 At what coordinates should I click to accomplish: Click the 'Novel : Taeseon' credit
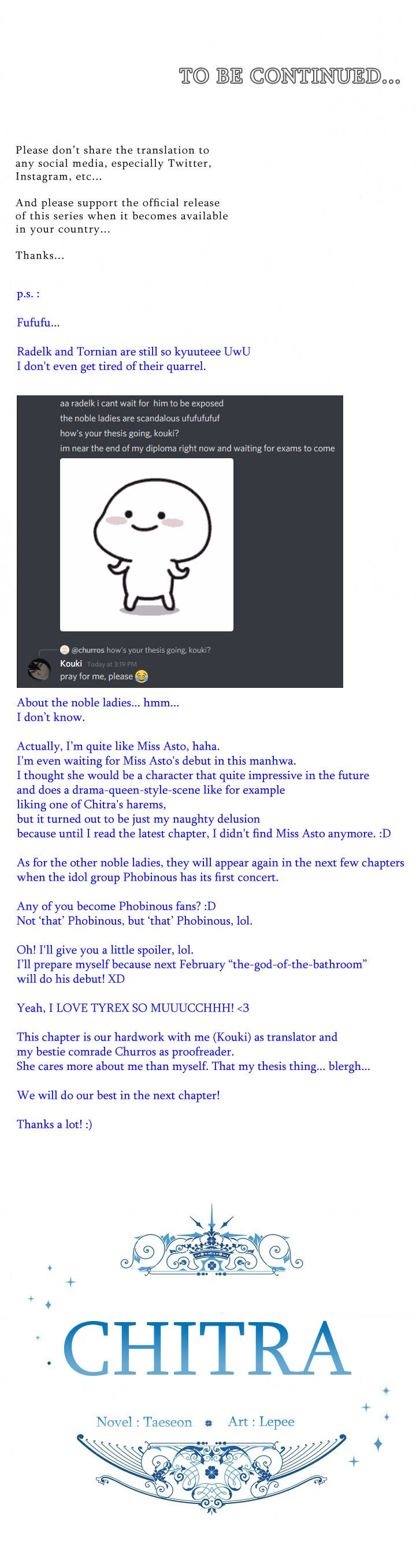[144, 1423]
